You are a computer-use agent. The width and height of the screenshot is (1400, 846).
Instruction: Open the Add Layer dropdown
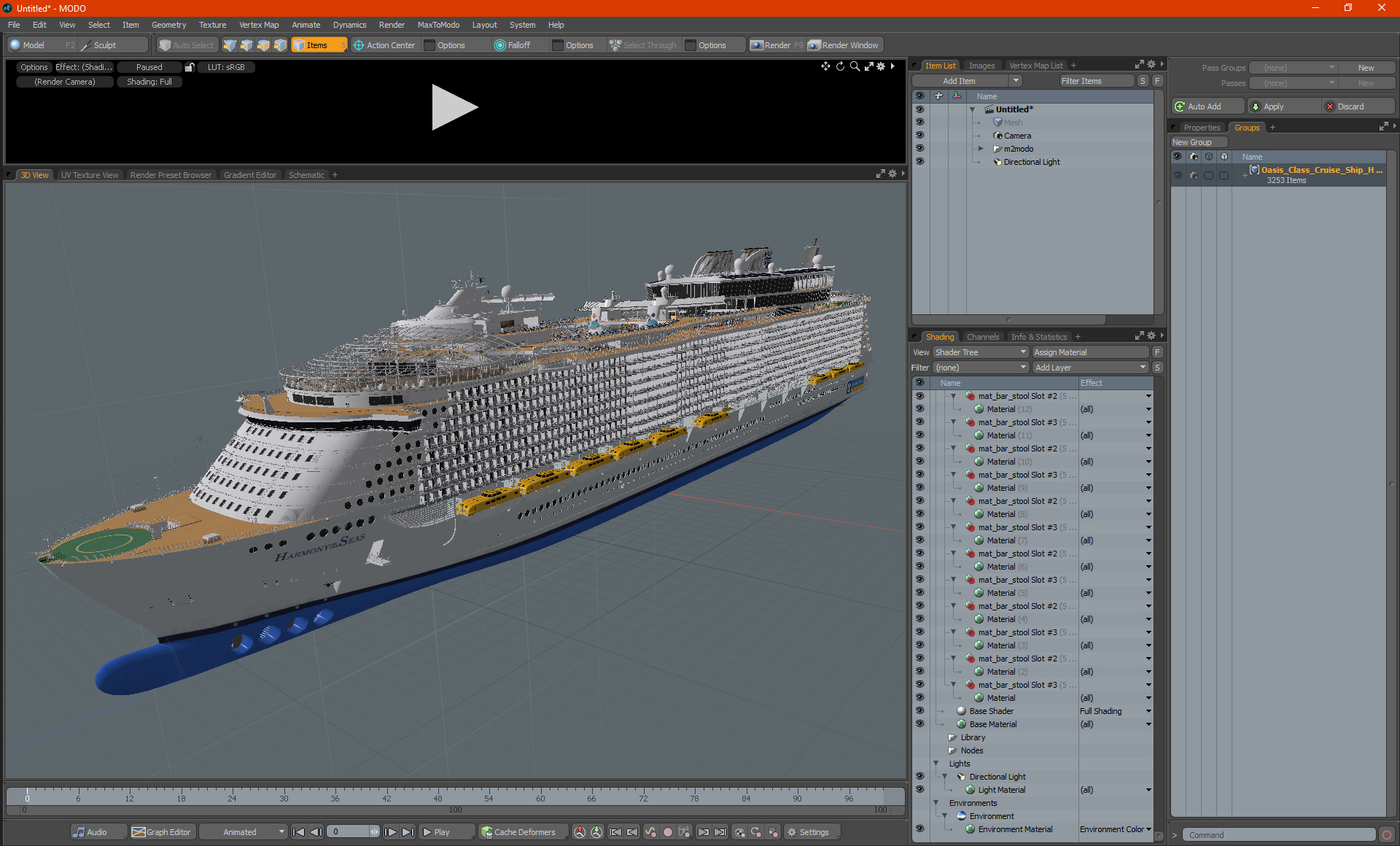pyautogui.click(x=1090, y=368)
